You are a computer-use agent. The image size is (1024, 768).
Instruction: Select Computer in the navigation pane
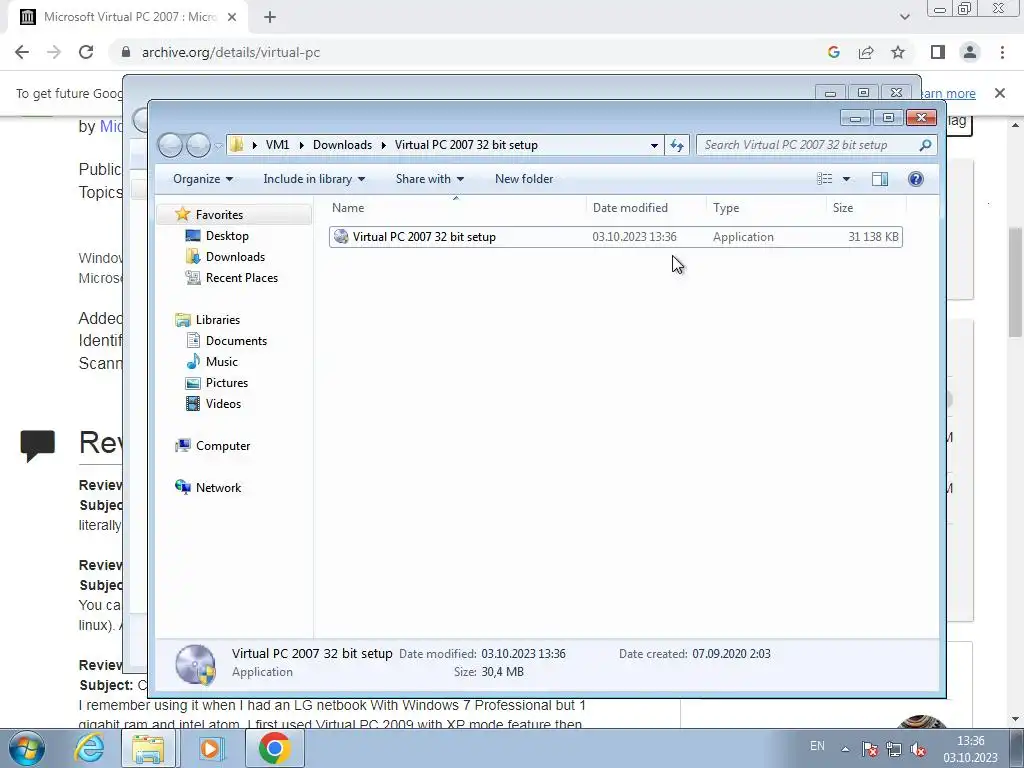223,445
